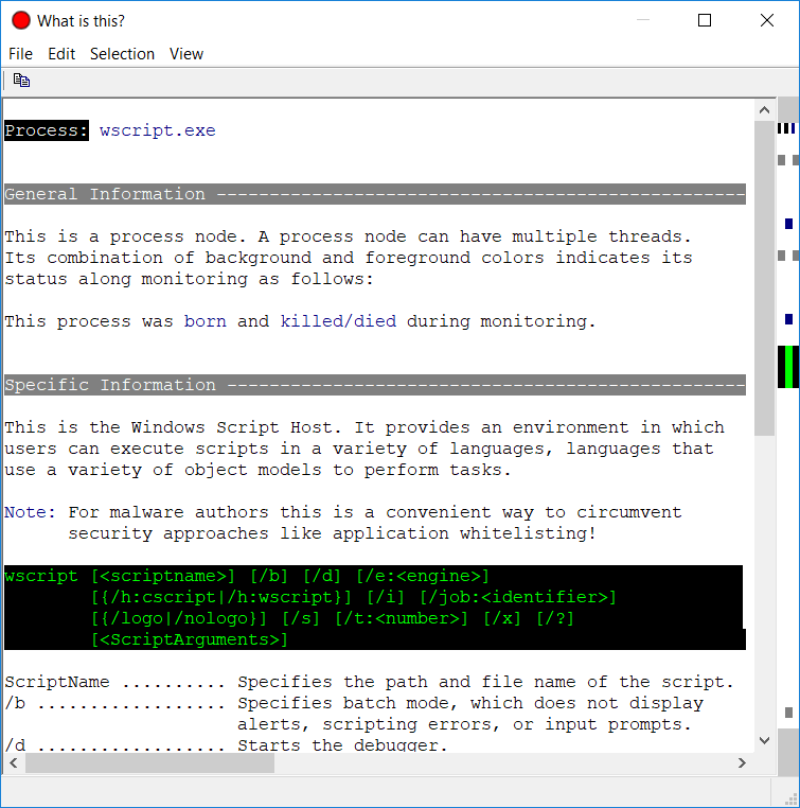Click the horizontal scrollbar right arrow
The image size is (800, 808).
pos(742,763)
